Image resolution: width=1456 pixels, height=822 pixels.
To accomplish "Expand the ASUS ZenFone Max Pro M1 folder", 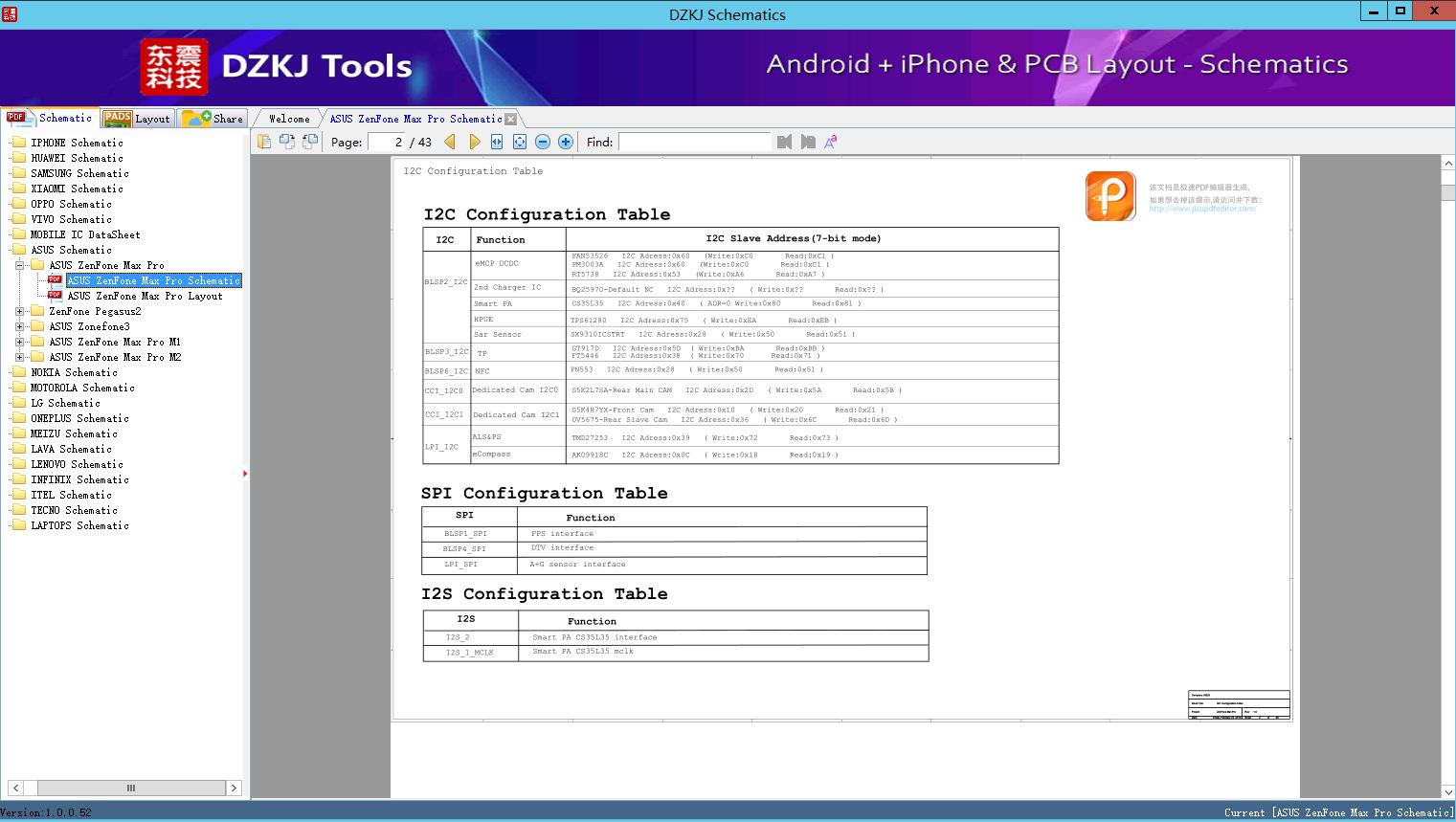I will pyautogui.click(x=19, y=342).
